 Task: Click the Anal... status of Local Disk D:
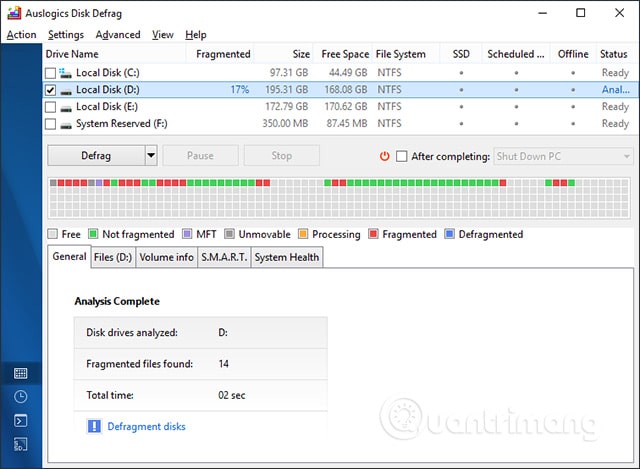616,89
